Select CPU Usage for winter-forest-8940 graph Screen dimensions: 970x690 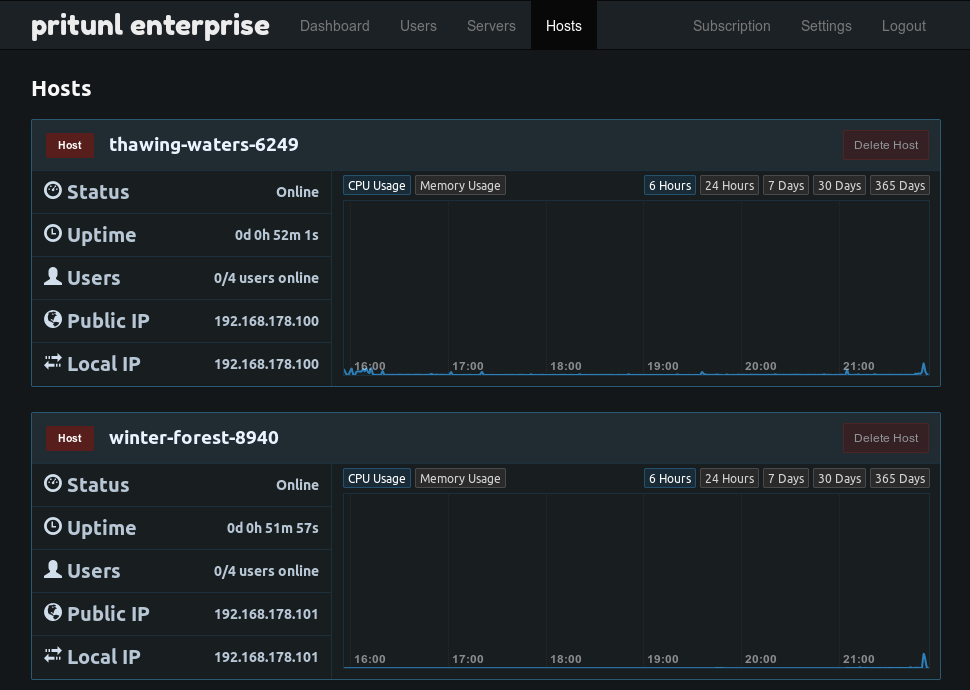[376, 479]
